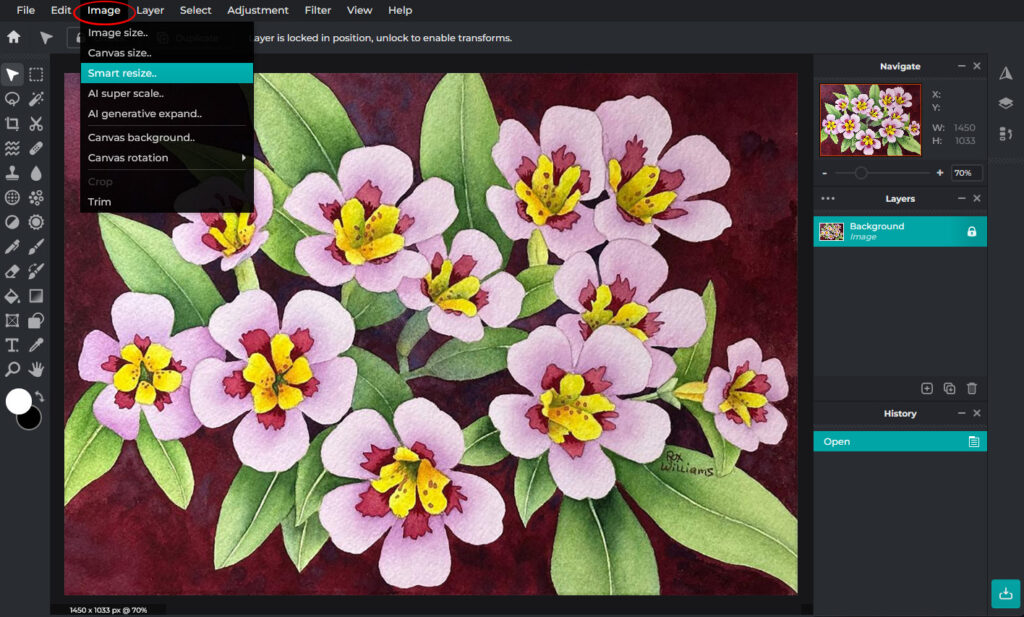This screenshot has width=1024, height=617.
Task: Select the Frame tool with X box
Action: (12, 321)
